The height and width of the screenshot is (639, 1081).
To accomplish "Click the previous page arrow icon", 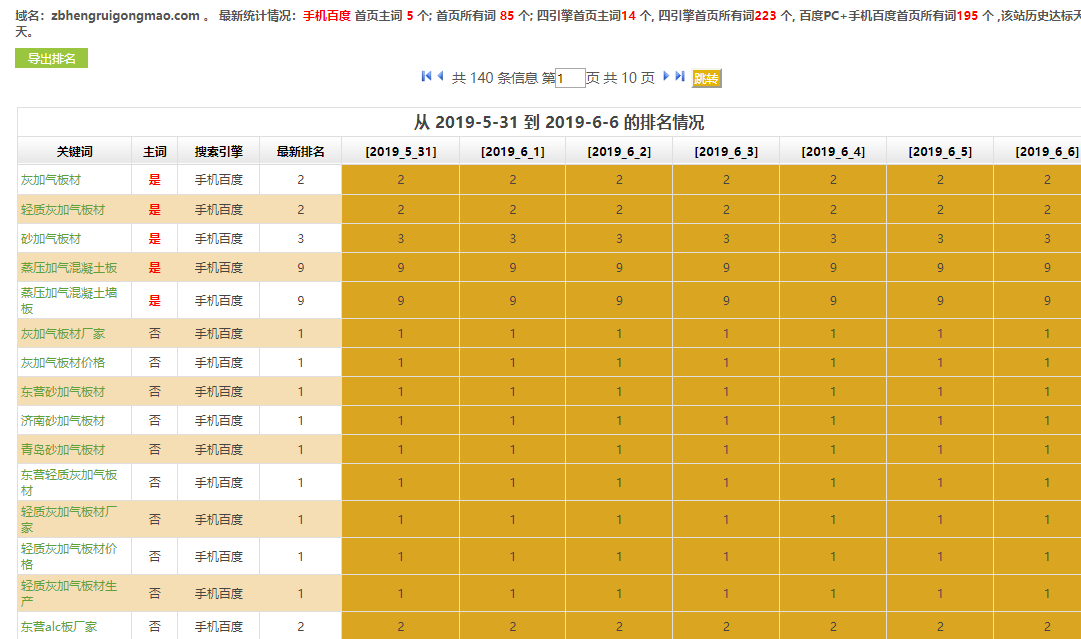I will pos(440,77).
